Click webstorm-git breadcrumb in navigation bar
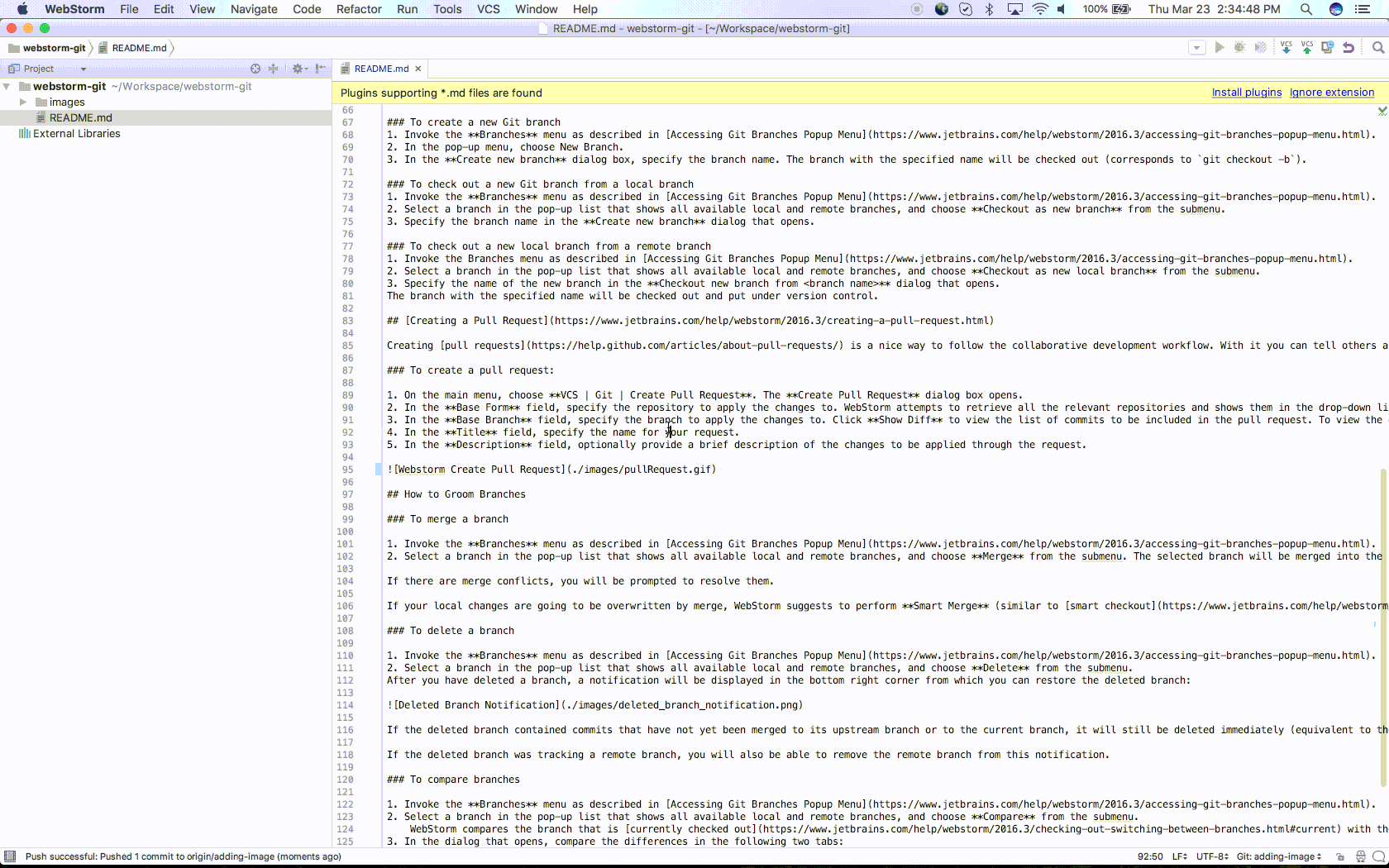The width and height of the screenshot is (1389, 868). click(48, 48)
